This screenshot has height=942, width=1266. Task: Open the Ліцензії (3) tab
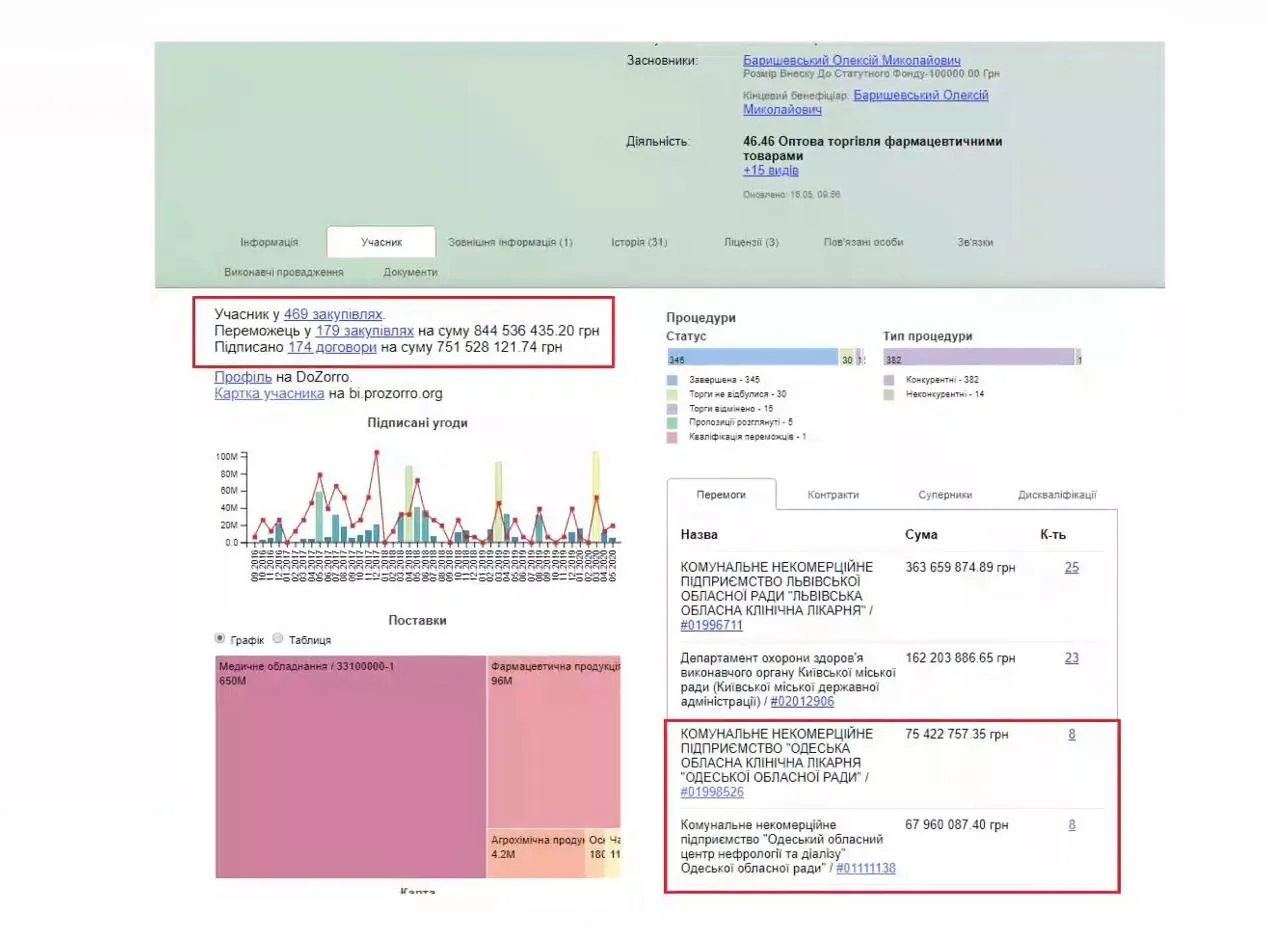coord(751,243)
